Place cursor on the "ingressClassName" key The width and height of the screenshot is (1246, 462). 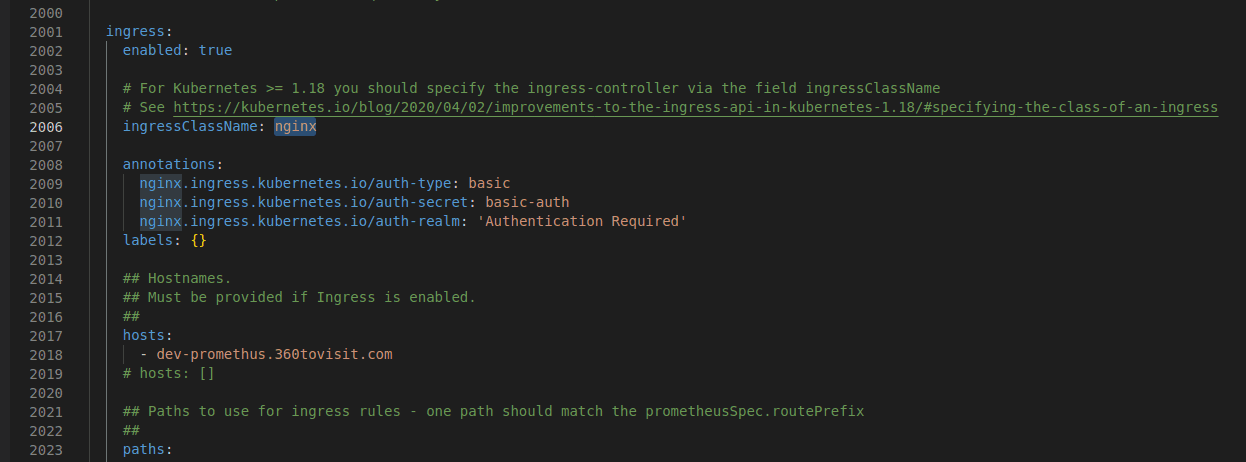click(193, 127)
